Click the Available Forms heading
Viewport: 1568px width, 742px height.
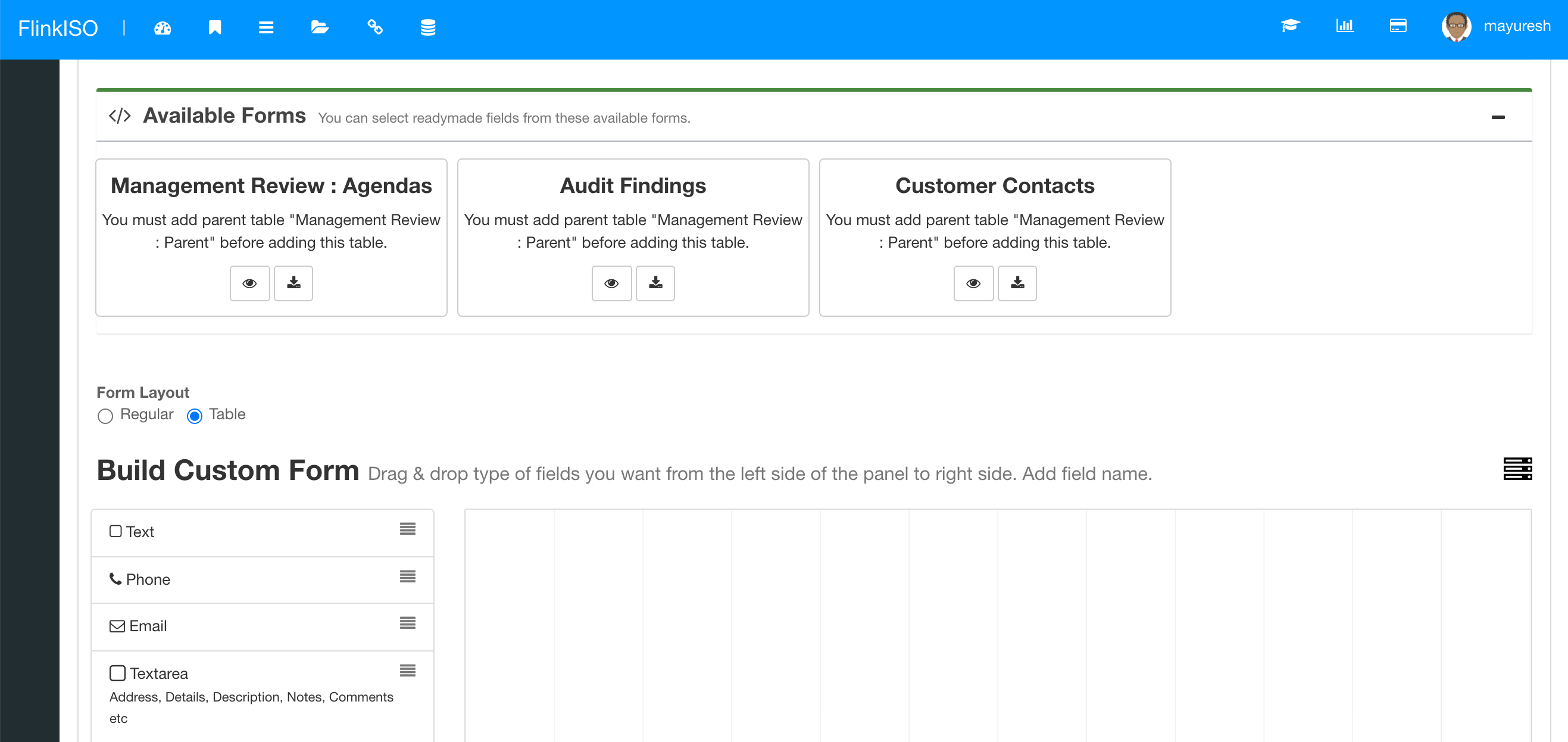click(224, 115)
